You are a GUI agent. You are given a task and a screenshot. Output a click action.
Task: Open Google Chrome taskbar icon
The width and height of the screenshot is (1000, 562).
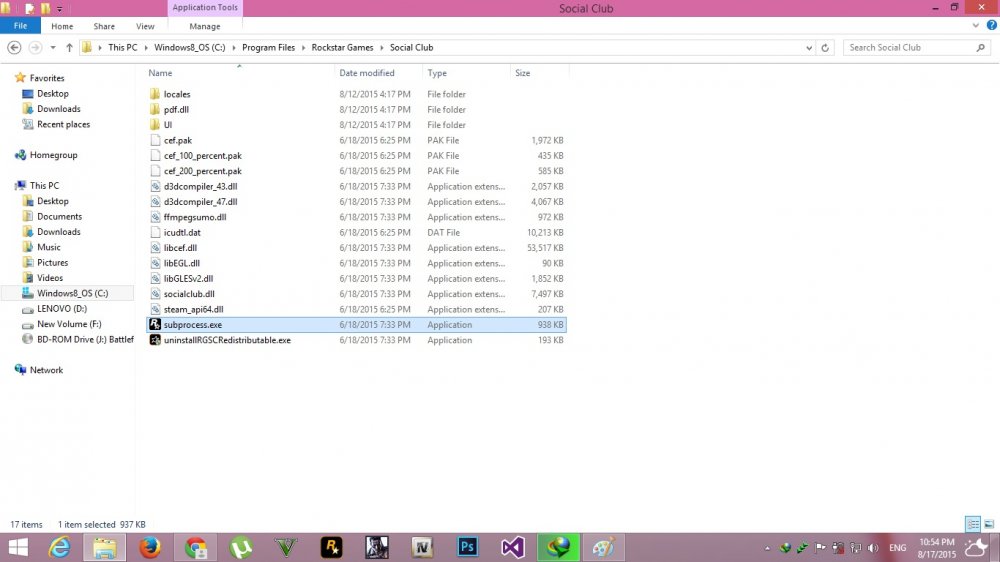click(196, 547)
